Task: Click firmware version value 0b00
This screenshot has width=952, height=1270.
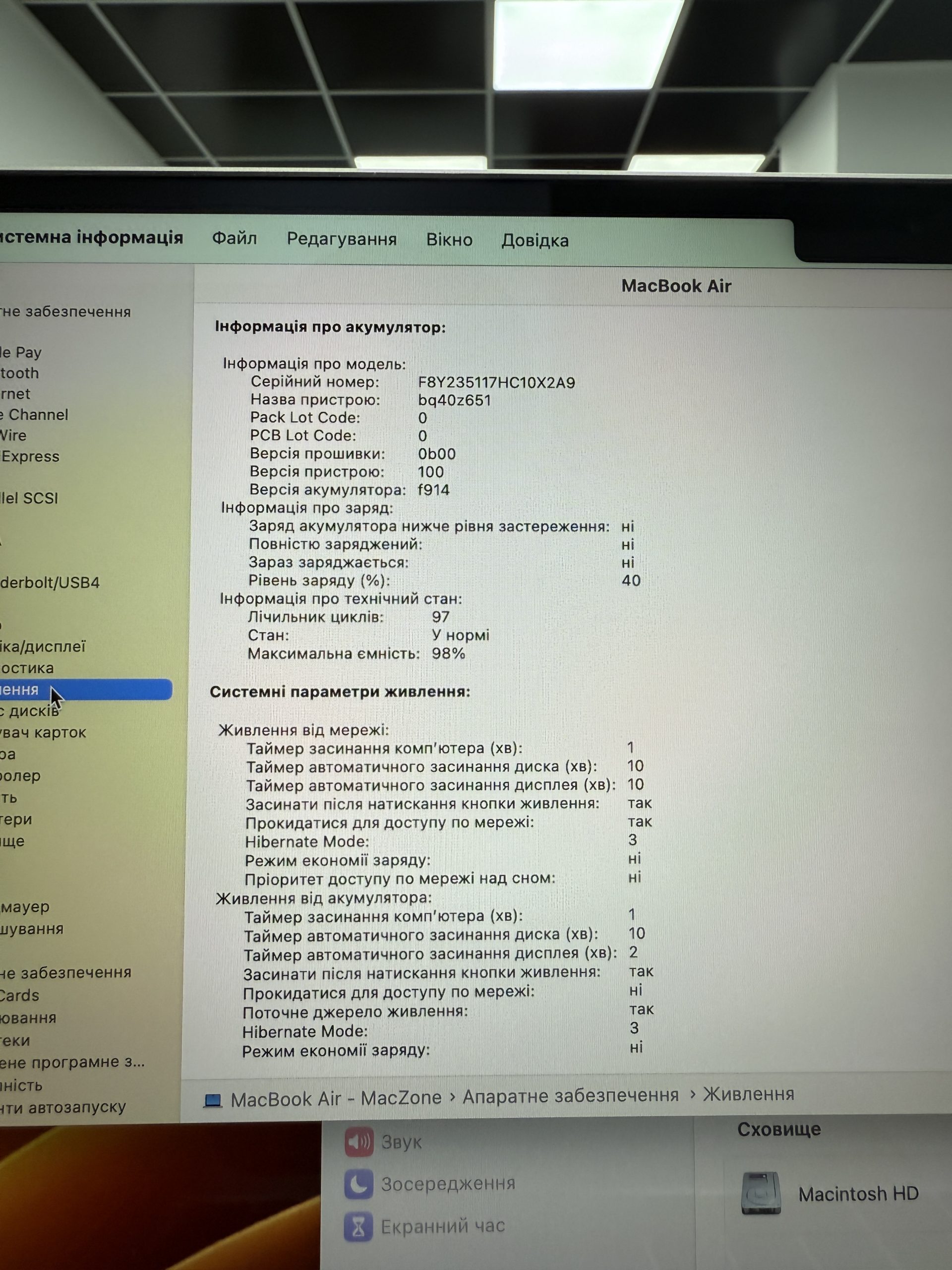Action: [437, 454]
